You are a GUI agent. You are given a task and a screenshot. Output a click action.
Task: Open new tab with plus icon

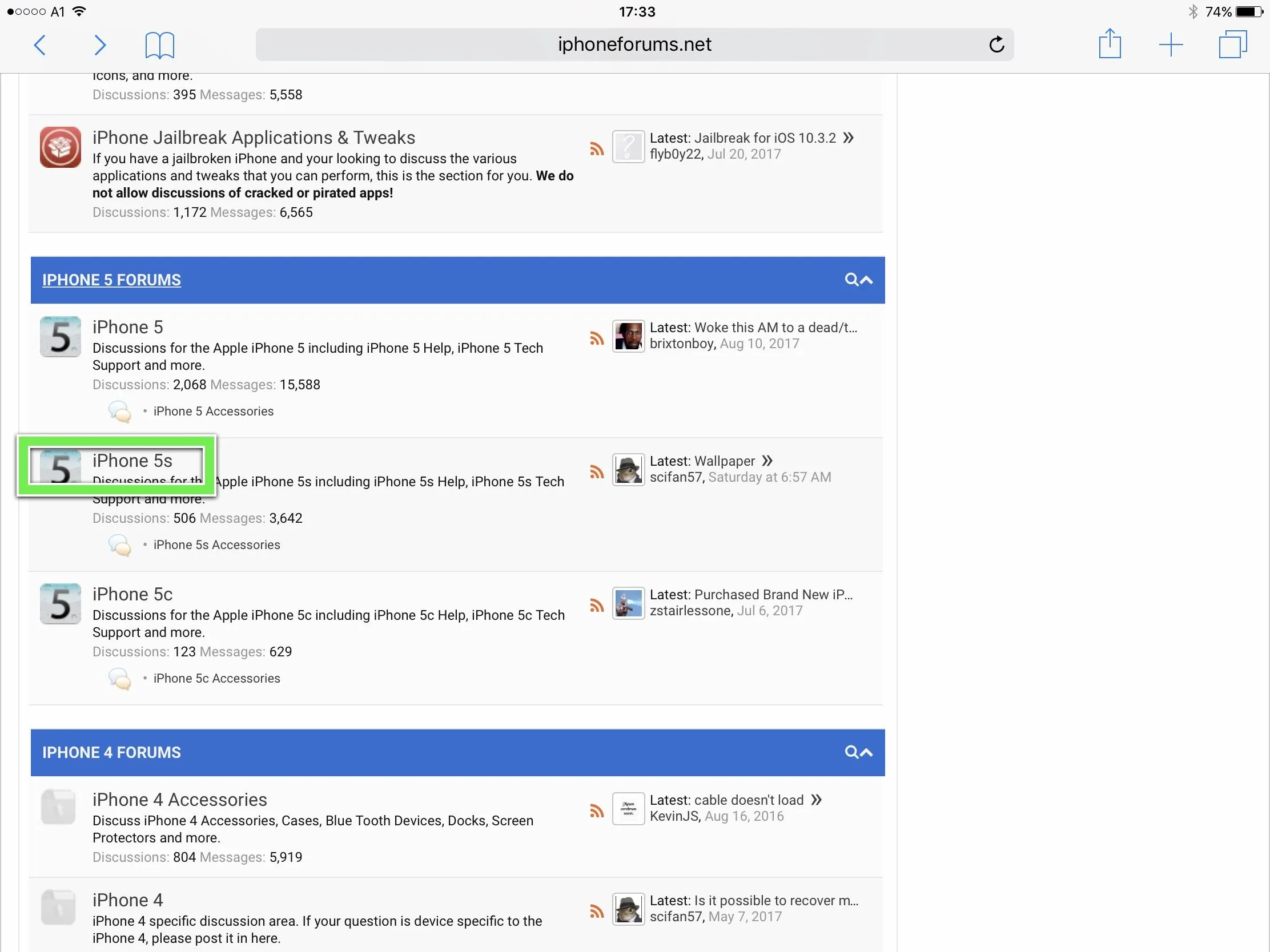pyautogui.click(x=1171, y=45)
